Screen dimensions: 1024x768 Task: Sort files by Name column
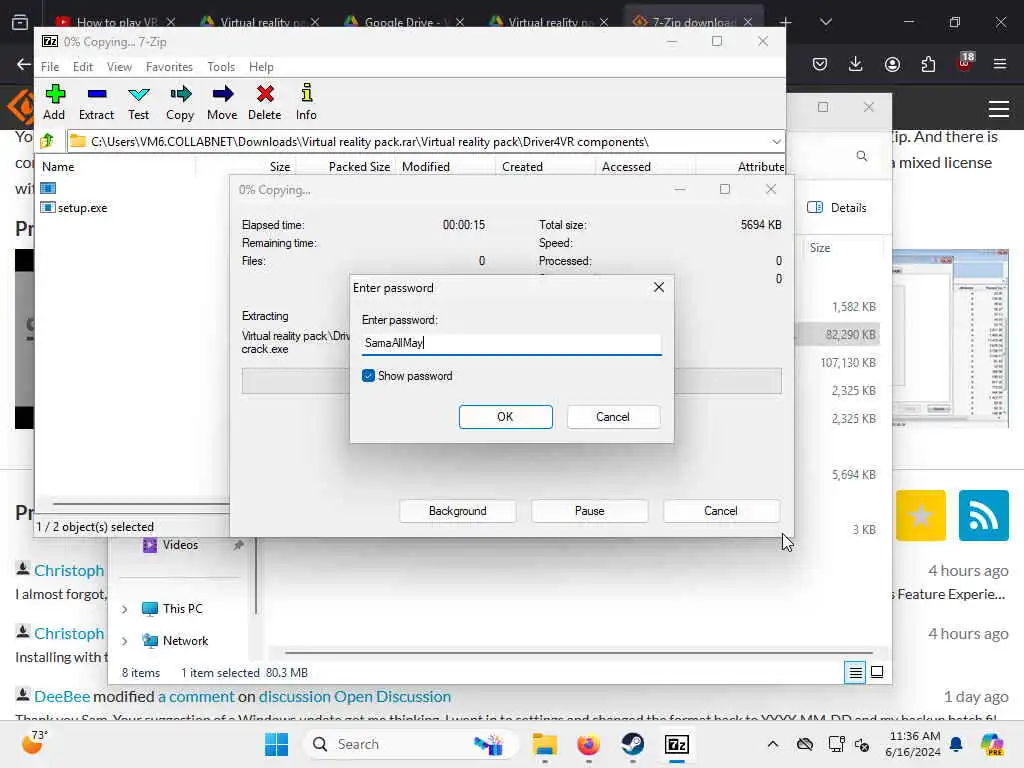click(x=58, y=167)
